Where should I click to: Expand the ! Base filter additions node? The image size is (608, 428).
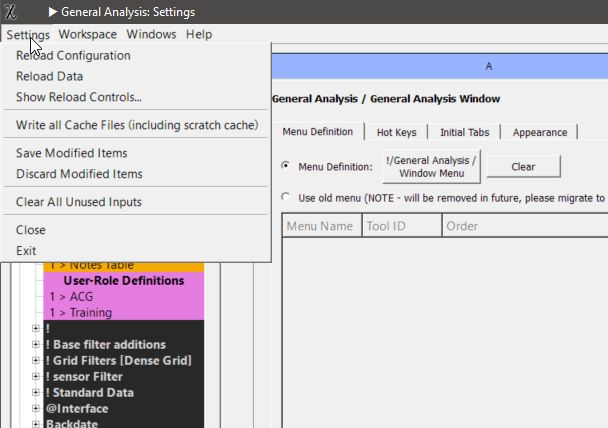tap(36, 344)
